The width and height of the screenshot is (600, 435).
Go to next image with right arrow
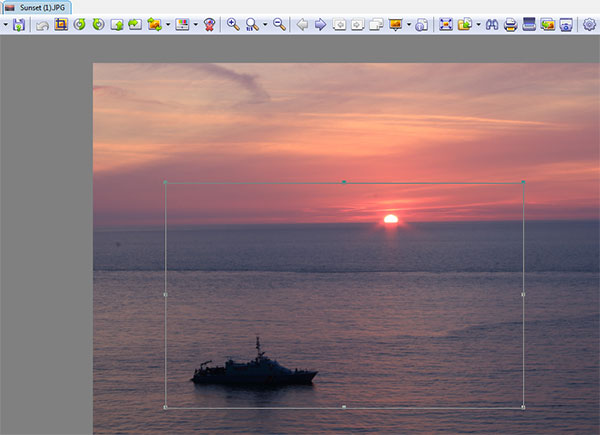pos(320,24)
